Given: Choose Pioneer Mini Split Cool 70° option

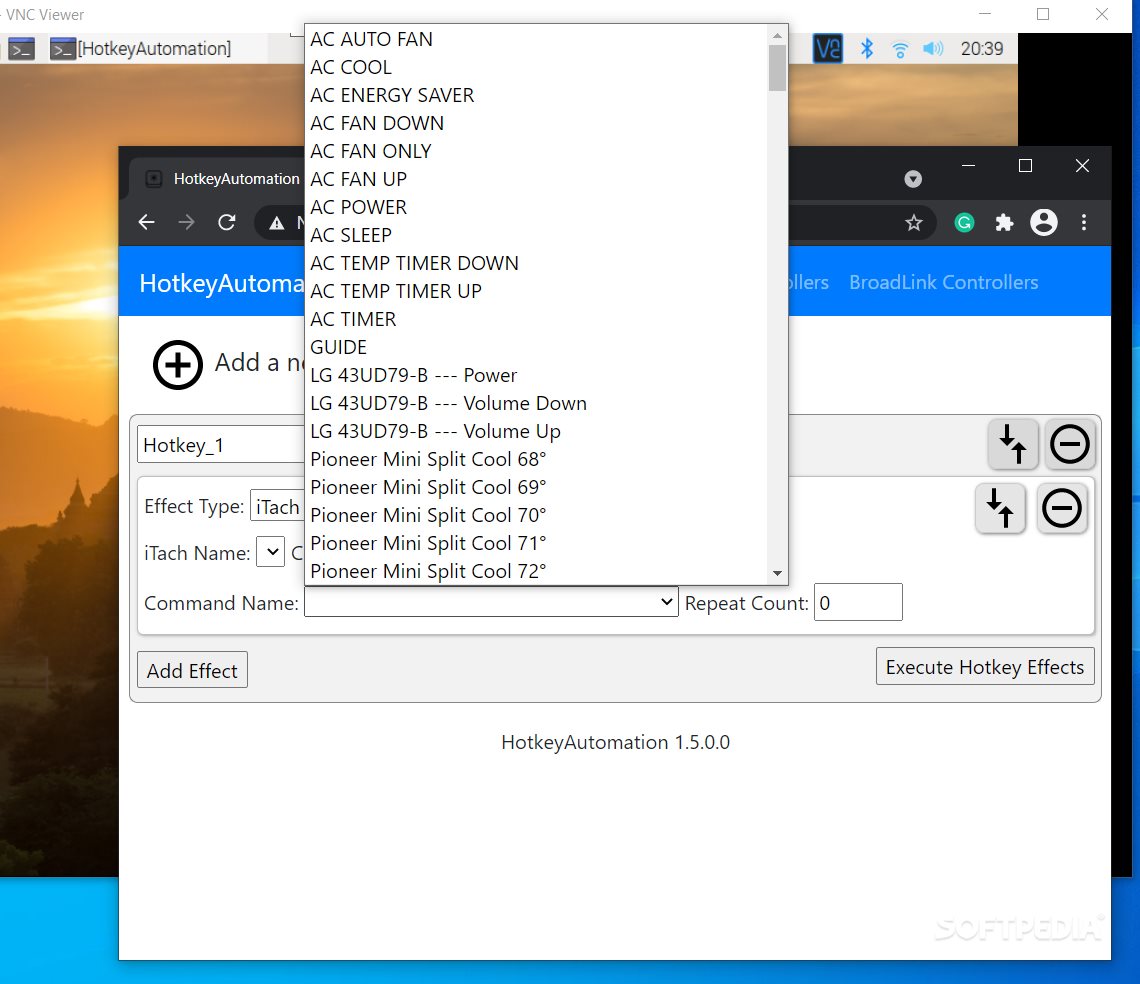Looking at the screenshot, I should pos(536,515).
